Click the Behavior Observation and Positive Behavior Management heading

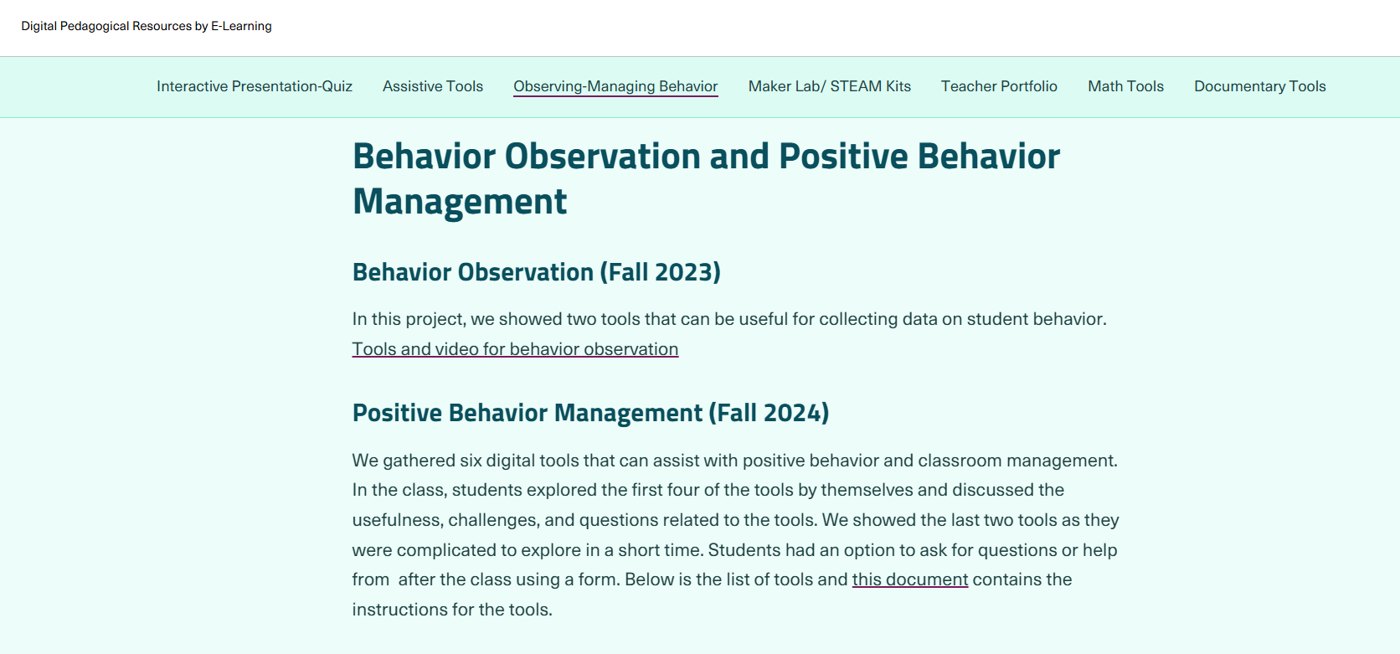pyautogui.click(x=706, y=178)
